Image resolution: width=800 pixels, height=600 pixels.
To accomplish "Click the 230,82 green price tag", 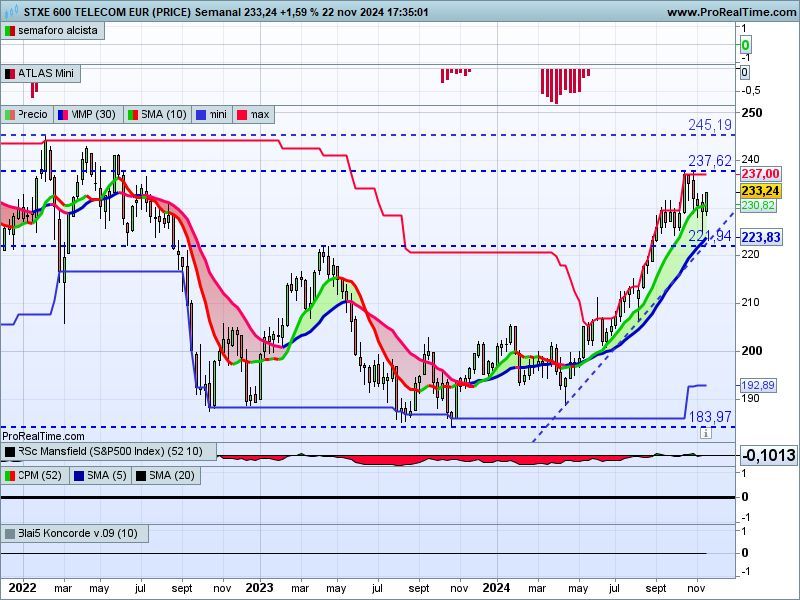I will click(758, 206).
